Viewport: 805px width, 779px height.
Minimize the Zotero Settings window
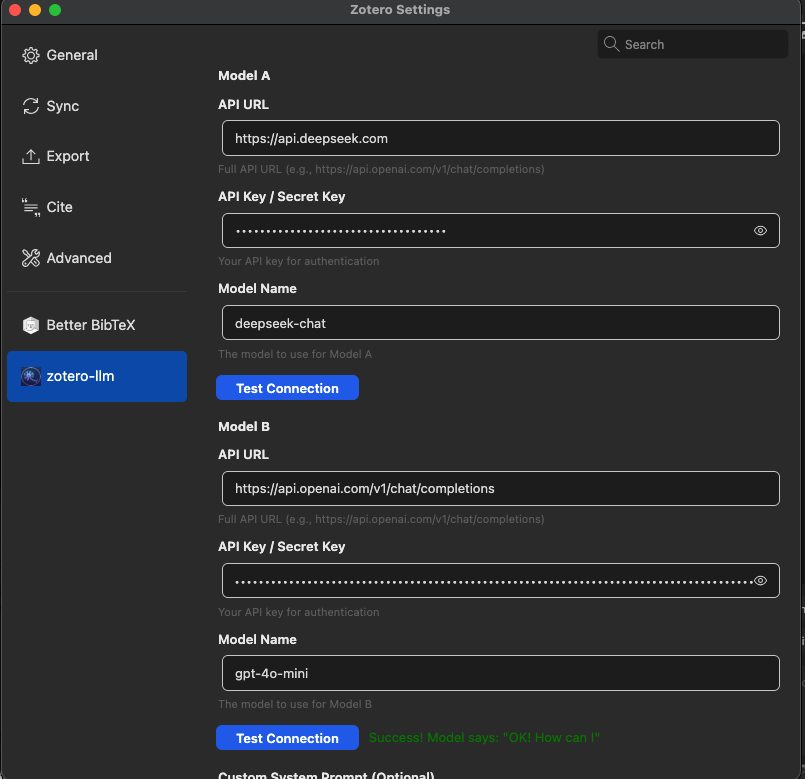click(x=35, y=10)
